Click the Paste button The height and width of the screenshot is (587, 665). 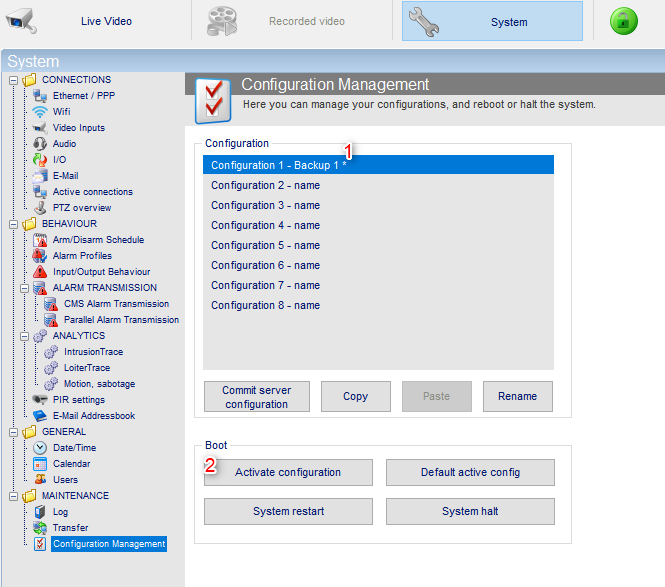[x=436, y=397]
